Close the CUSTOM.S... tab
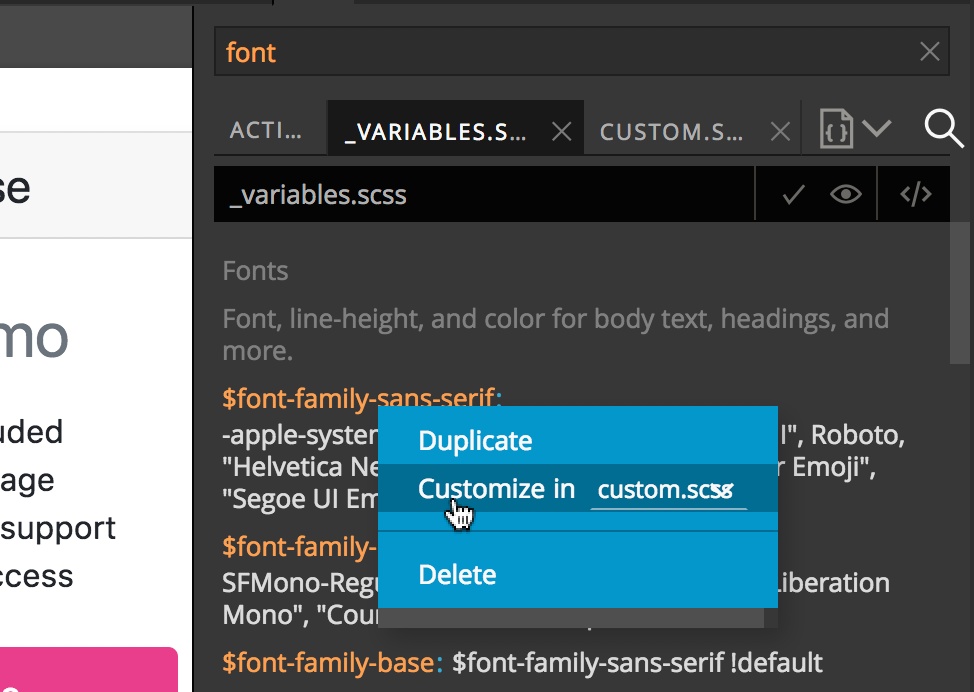 coord(780,132)
